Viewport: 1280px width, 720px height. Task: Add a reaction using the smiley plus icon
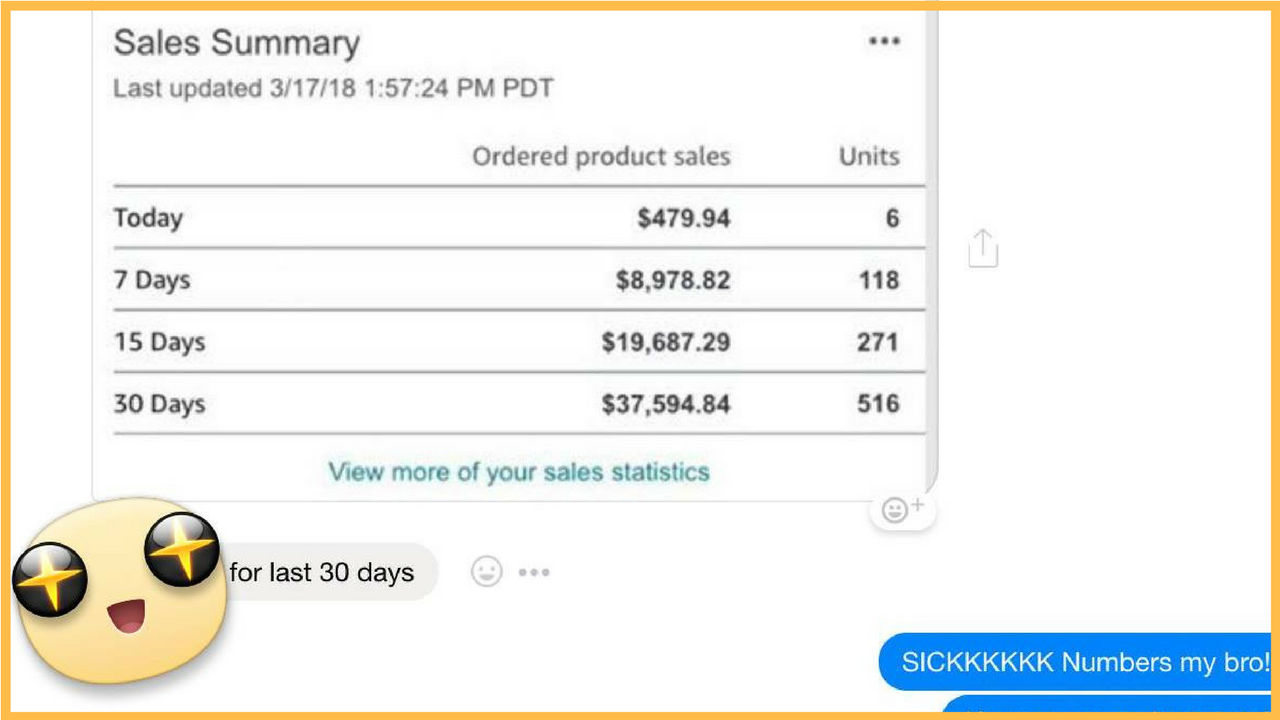903,511
